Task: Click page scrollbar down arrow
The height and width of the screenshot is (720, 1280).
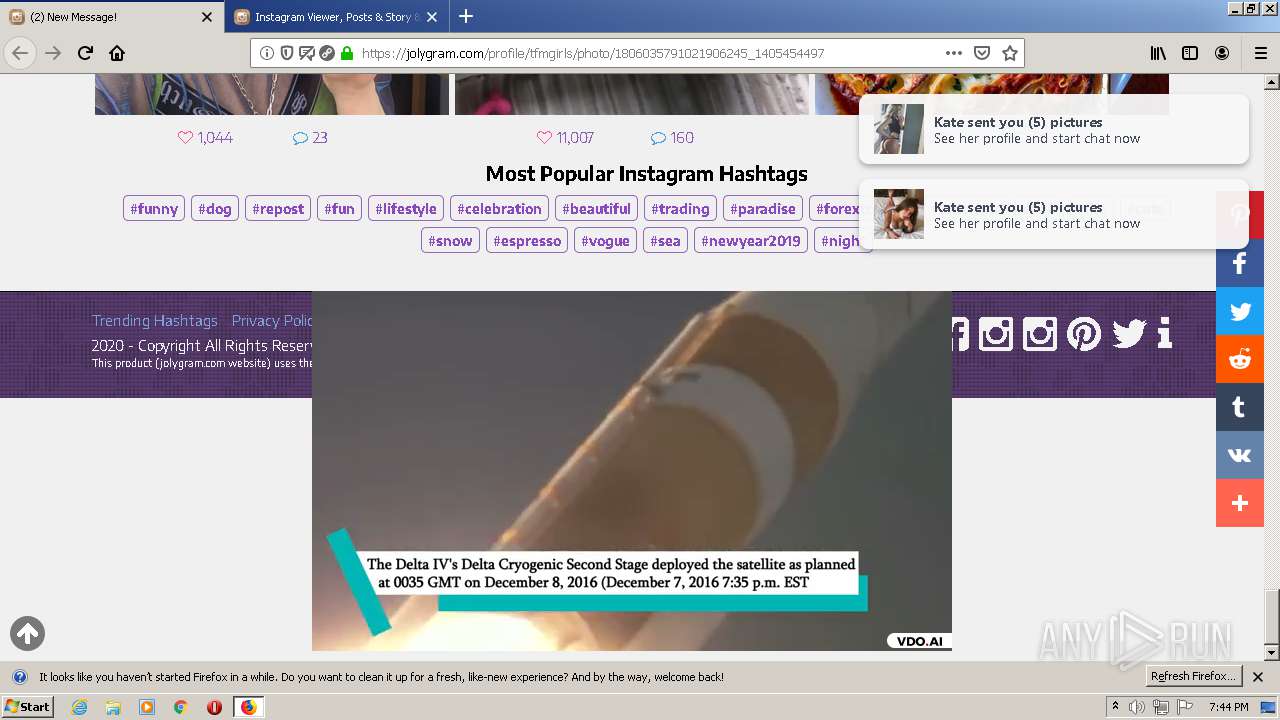Action: coord(1272,653)
